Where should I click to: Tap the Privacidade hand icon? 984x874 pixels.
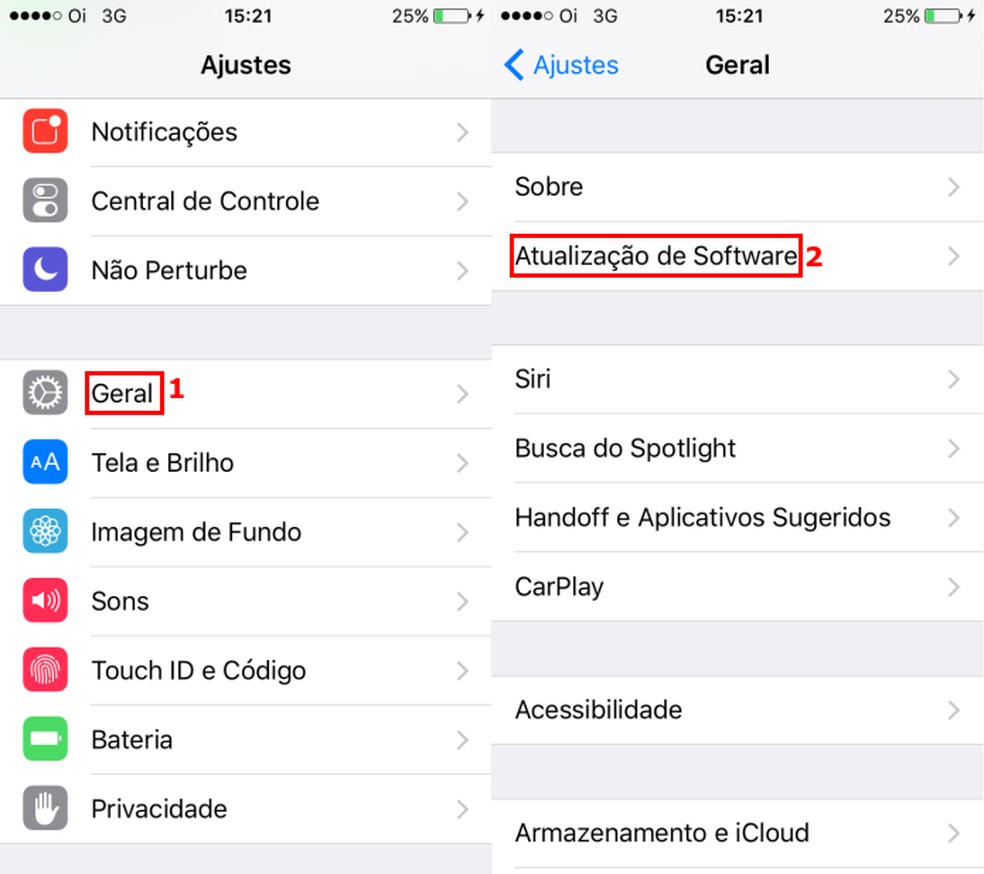(45, 809)
